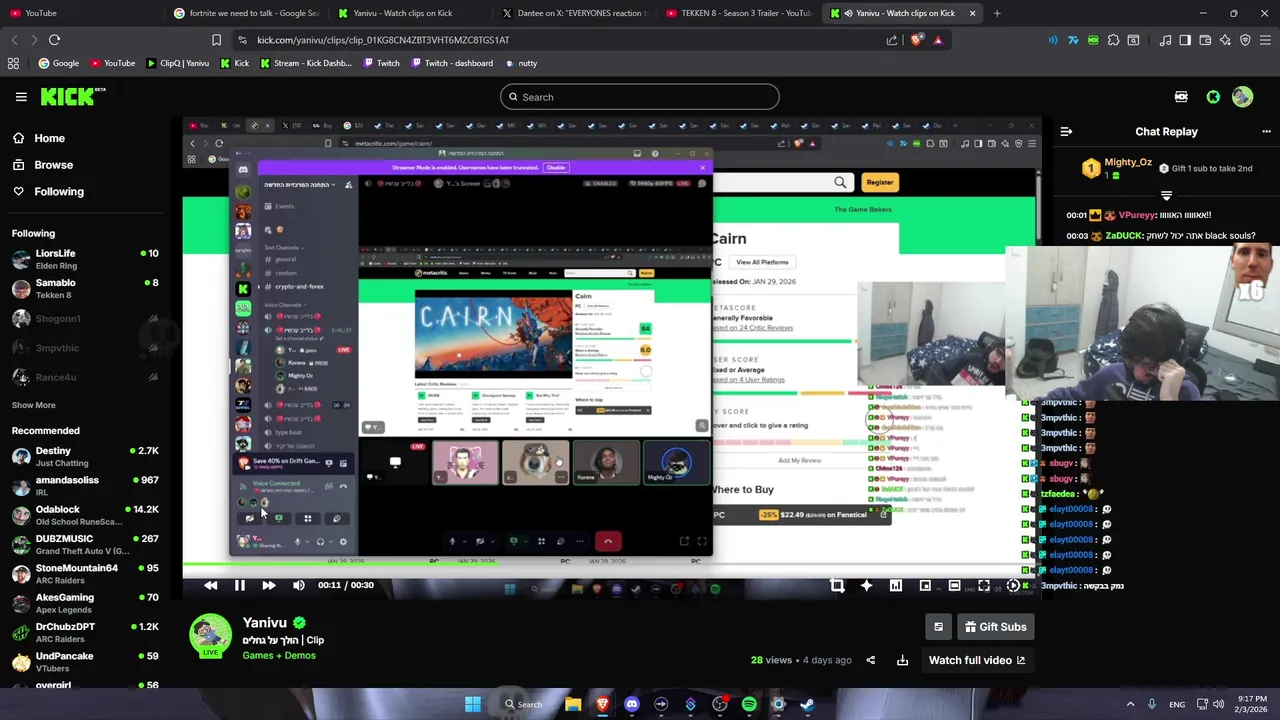Click the sparkle effects icon in player
The height and width of the screenshot is (720, 1280).
click(x=866, y=586)
